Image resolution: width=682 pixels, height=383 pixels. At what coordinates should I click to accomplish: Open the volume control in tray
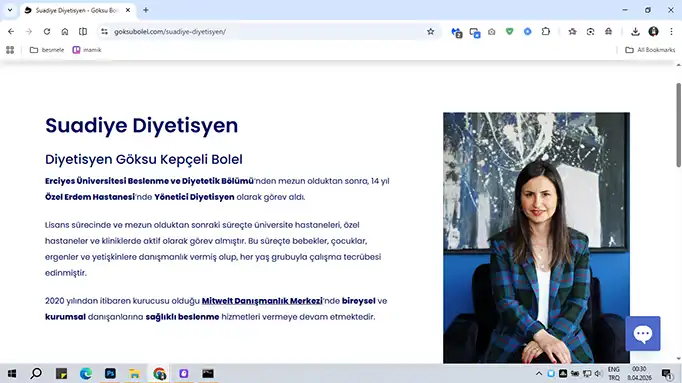click(598, 373)
